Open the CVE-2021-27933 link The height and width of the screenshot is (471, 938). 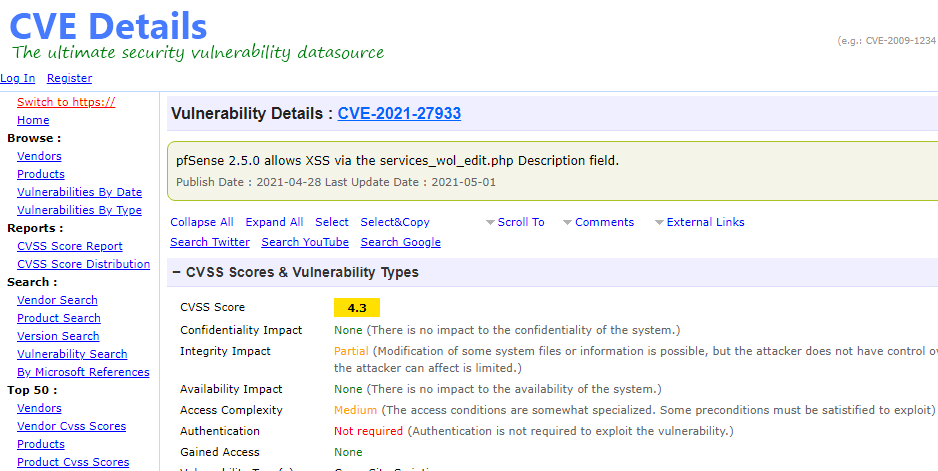(x=399, y=114)
